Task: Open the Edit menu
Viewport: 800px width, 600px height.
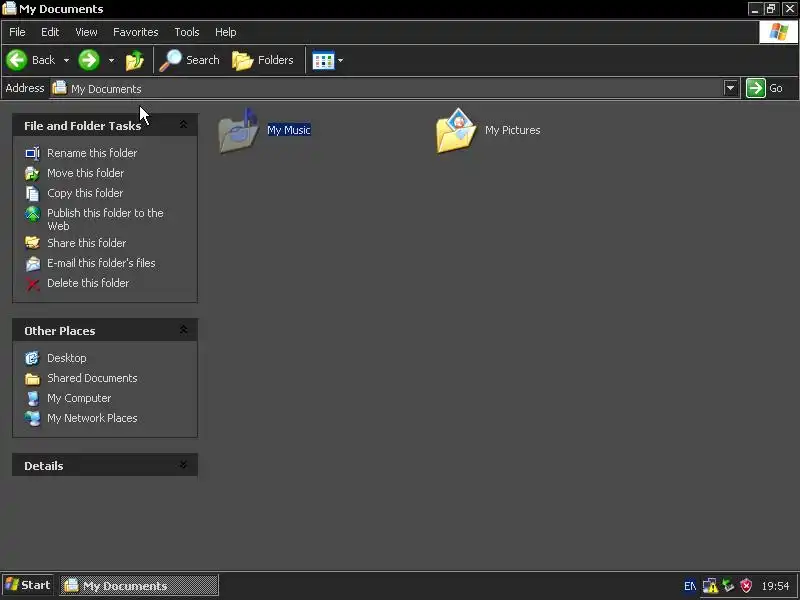Action: coord(50,32)
